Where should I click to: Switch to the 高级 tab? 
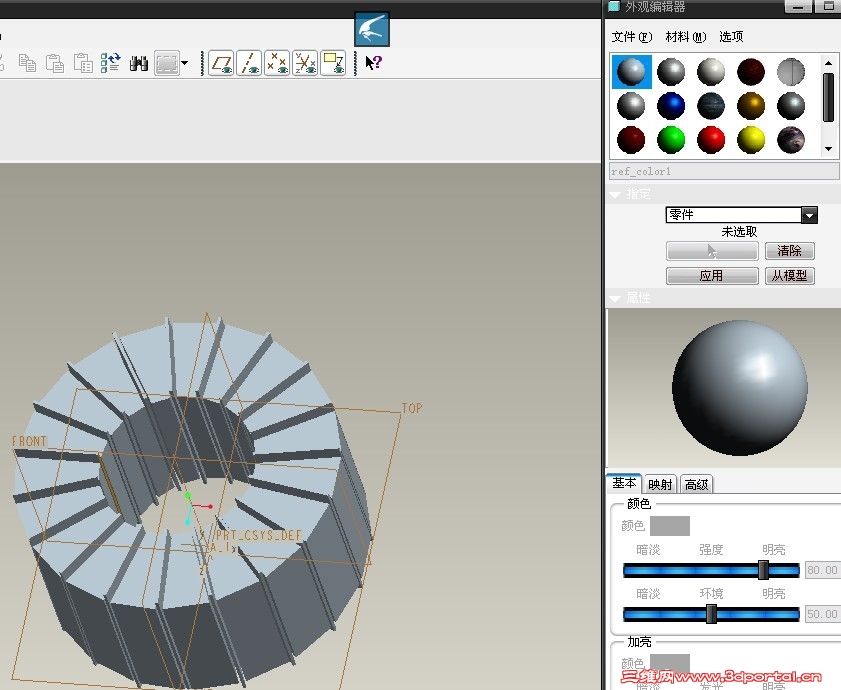point(696,485)
